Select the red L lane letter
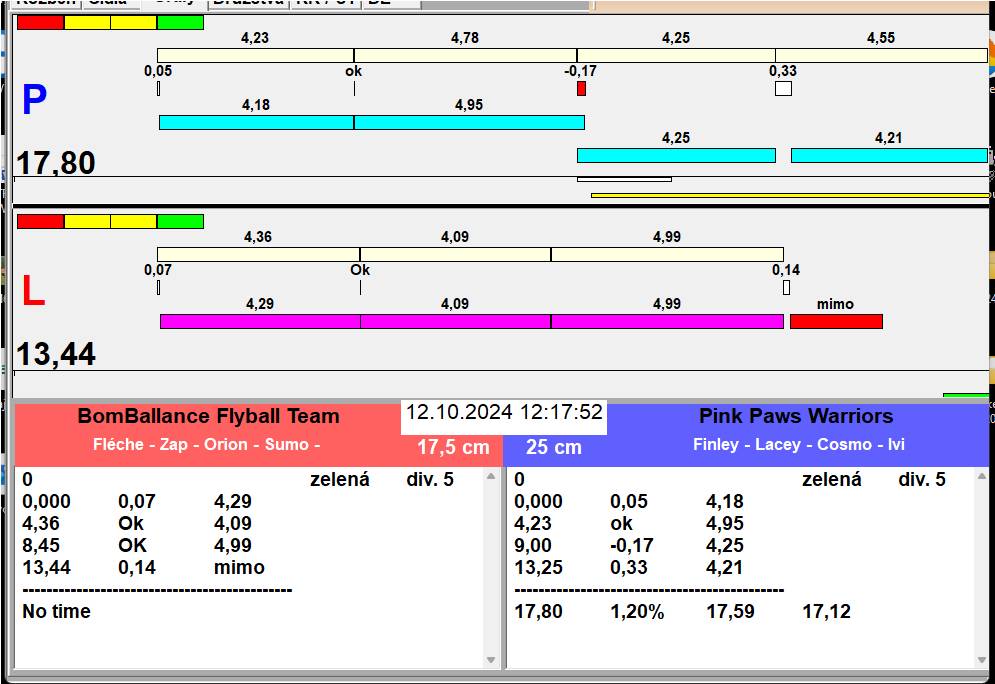Image resolution: width=995 pixels, height=684 pixels. coord(33,291)
